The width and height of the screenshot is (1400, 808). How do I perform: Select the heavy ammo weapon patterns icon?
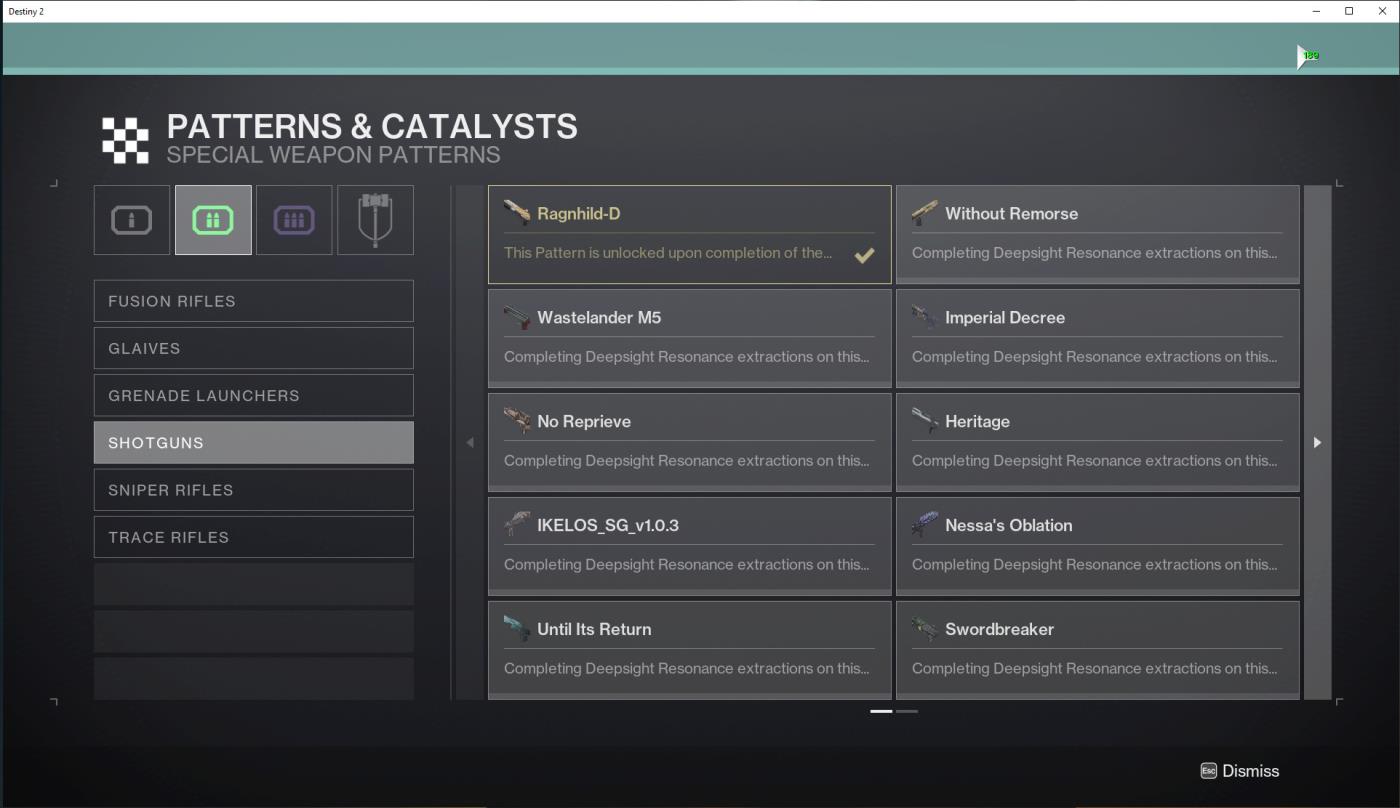pos(294,220)
